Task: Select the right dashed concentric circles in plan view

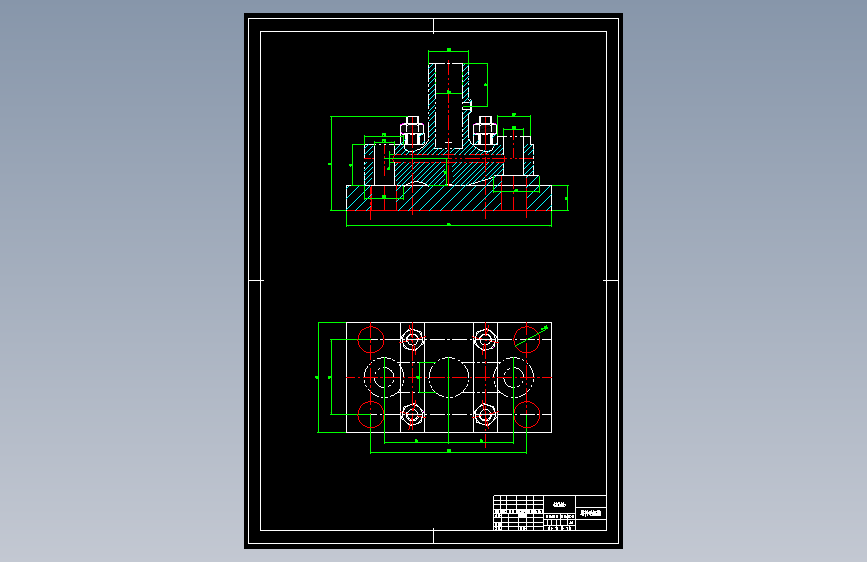Action: tap(514, 378)
